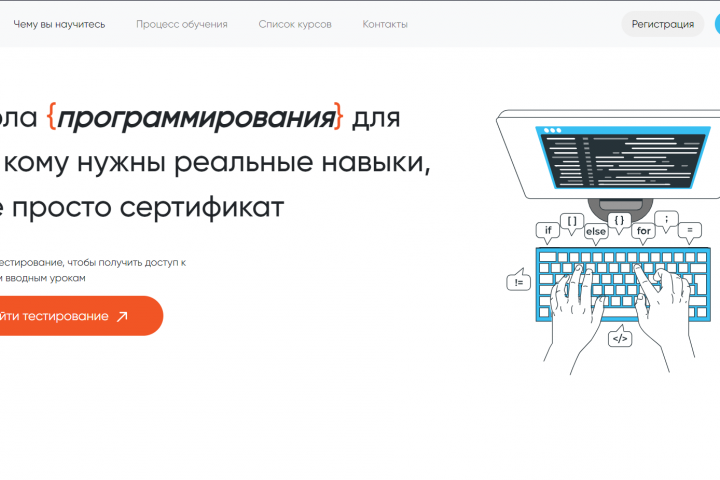The width and height of the screenshot is (720, 480).
Task: Select "Контакты" menu link
Action: point(385,24)
